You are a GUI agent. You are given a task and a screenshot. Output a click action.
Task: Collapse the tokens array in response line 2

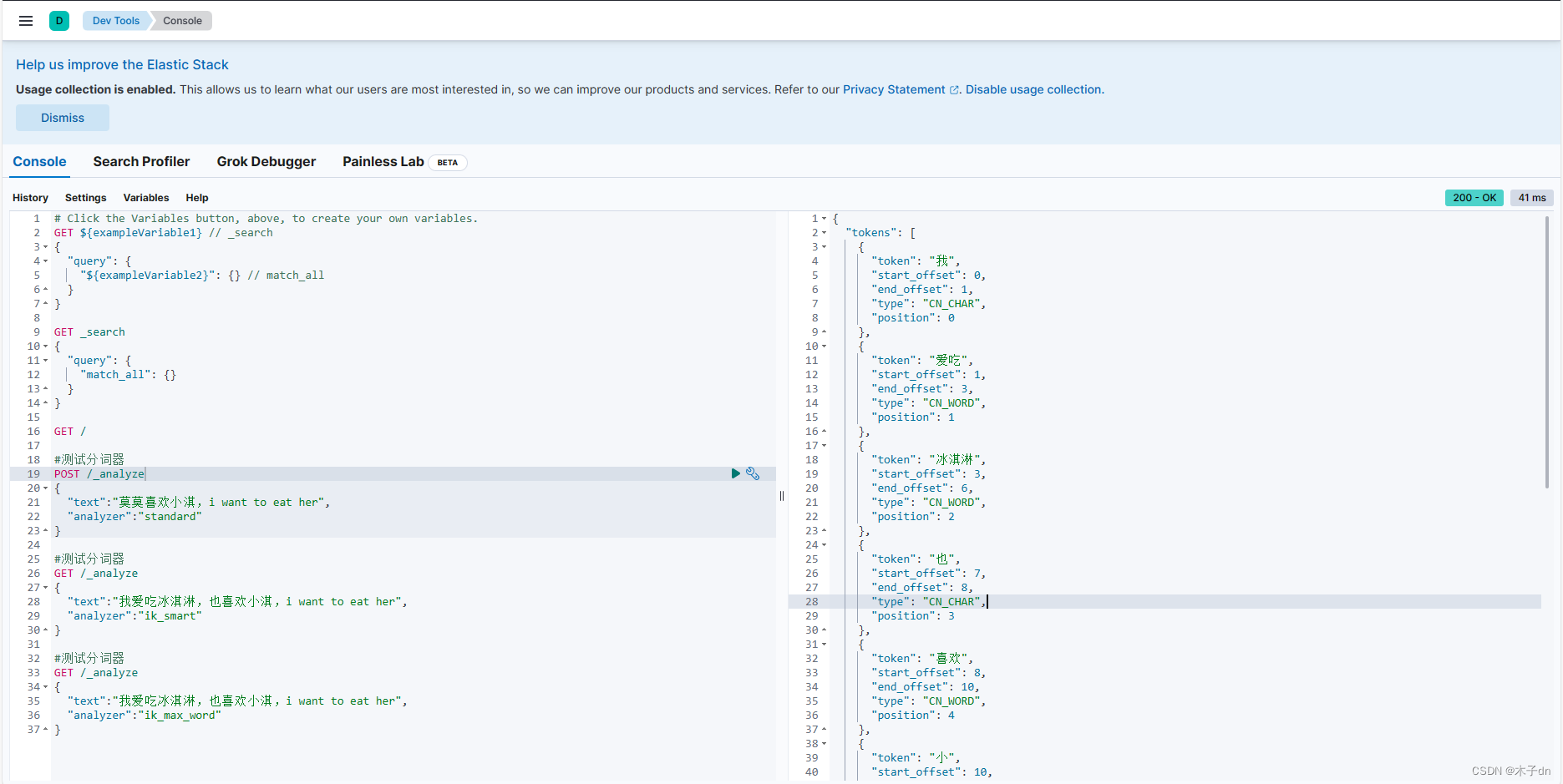point(824,233)
